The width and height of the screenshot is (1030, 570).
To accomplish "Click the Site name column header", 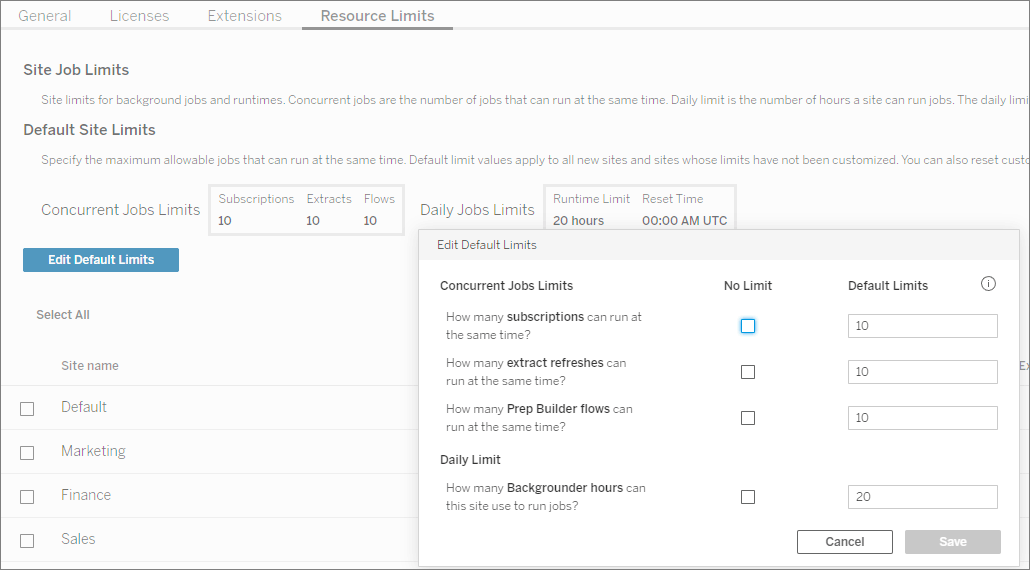I will tap(90, 366).
